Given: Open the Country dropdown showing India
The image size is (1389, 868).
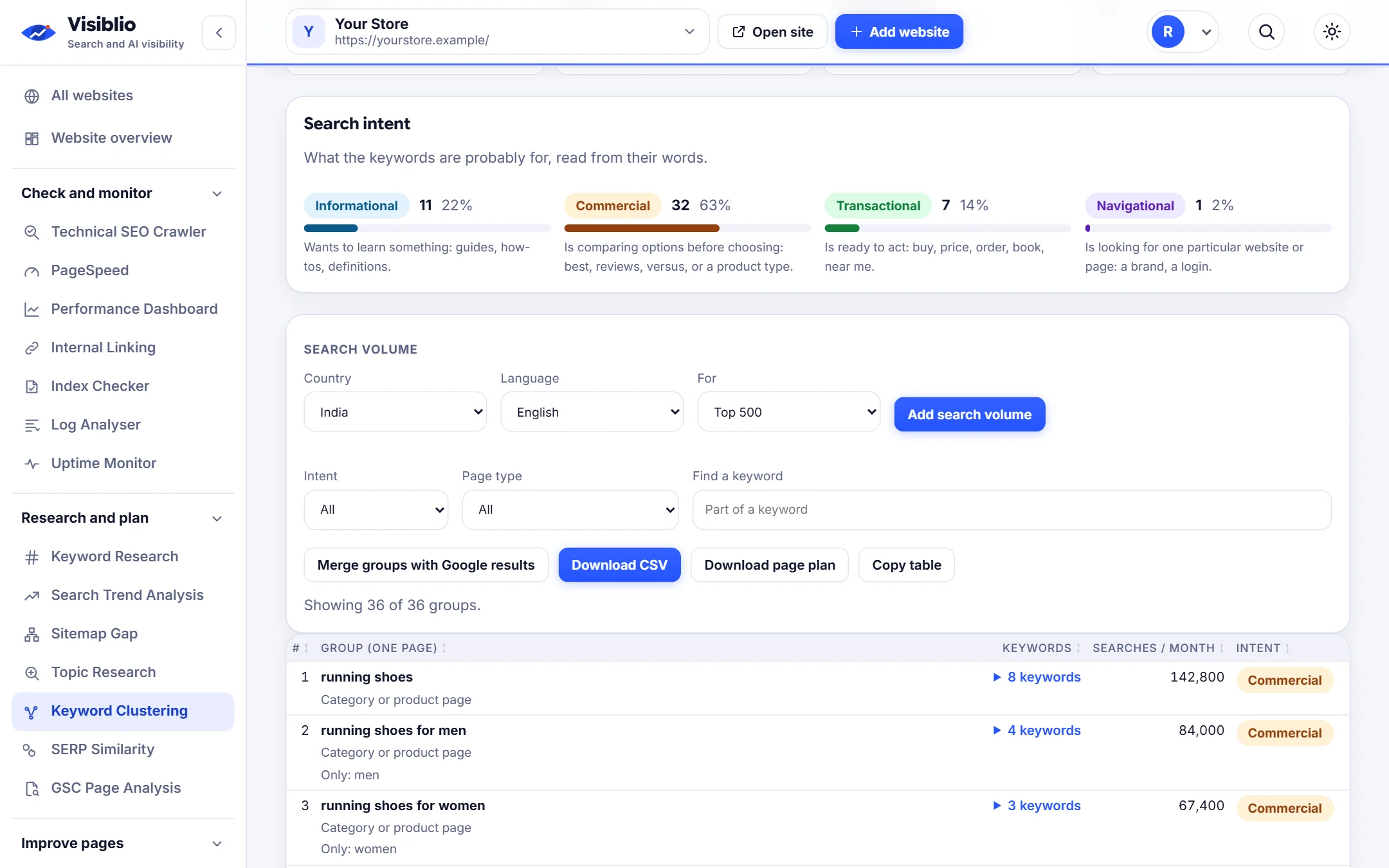Looking at the screenshot, I should point(395,412).
